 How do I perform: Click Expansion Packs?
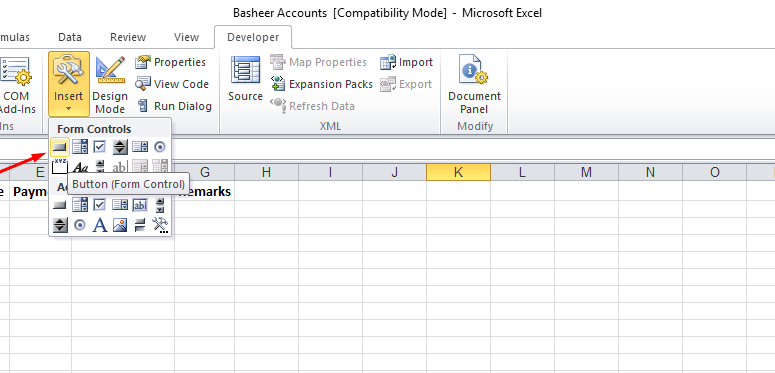(322, 84)
